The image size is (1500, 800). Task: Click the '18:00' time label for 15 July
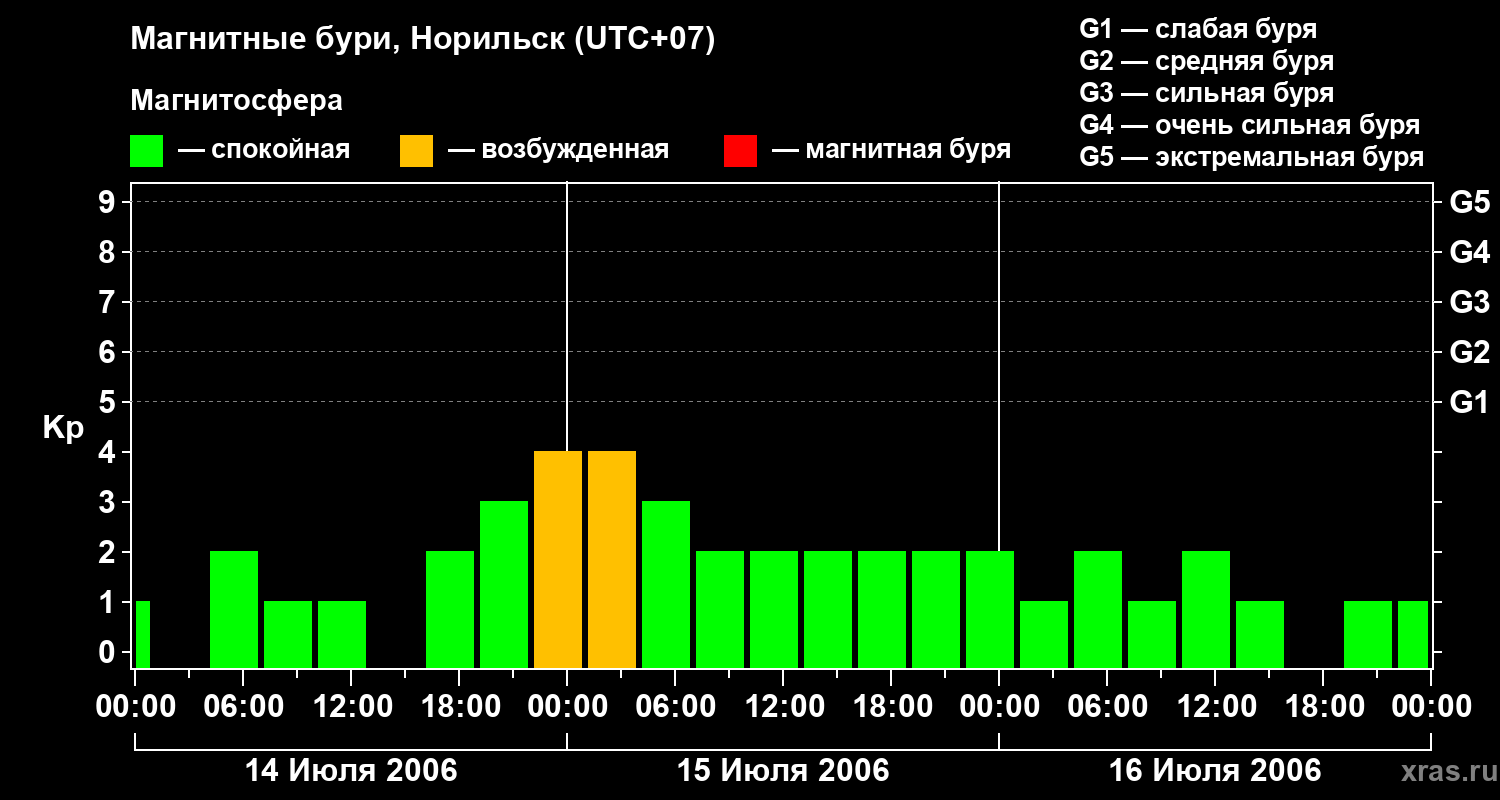click(891, 706)
